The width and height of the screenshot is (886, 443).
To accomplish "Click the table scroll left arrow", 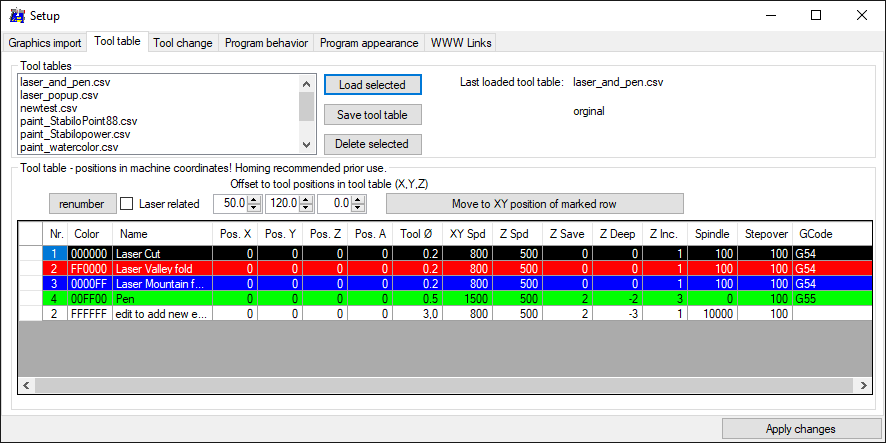I will click(x=26, y=385).
